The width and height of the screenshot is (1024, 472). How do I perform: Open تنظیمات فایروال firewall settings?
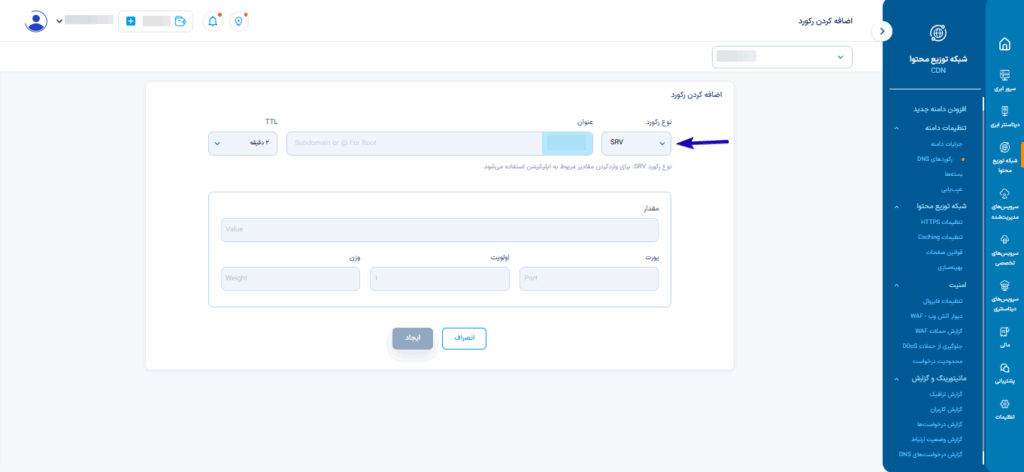click(944, 301)
